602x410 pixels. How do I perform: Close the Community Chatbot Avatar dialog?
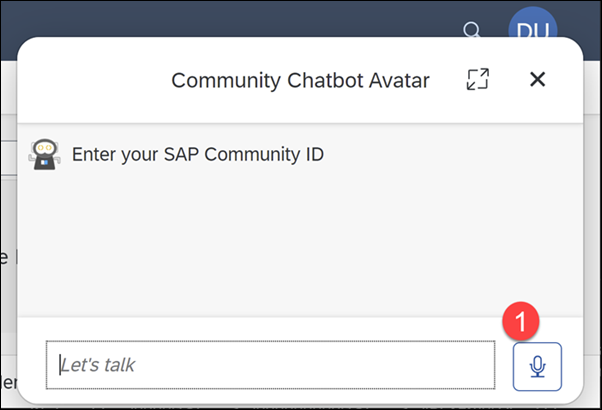tap(538, 79)
